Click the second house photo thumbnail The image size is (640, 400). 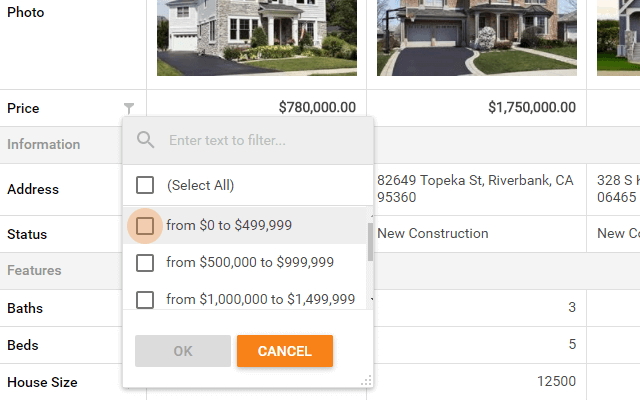point(476,38)
